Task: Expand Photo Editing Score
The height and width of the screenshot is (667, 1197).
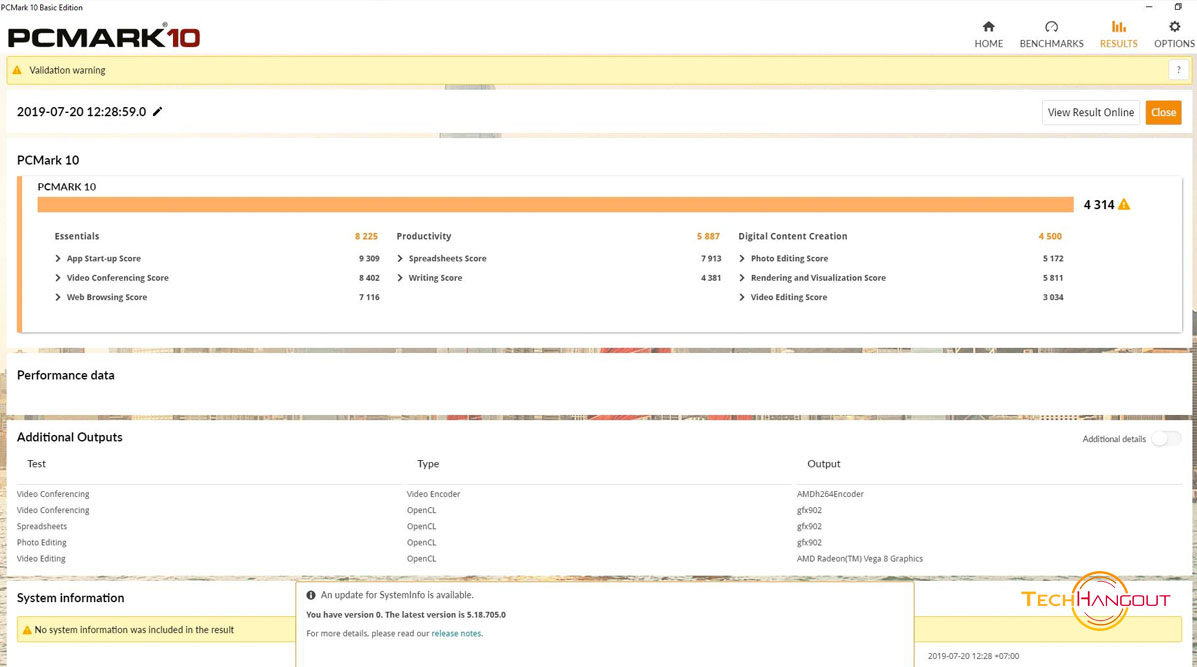Action: [742, 259]
